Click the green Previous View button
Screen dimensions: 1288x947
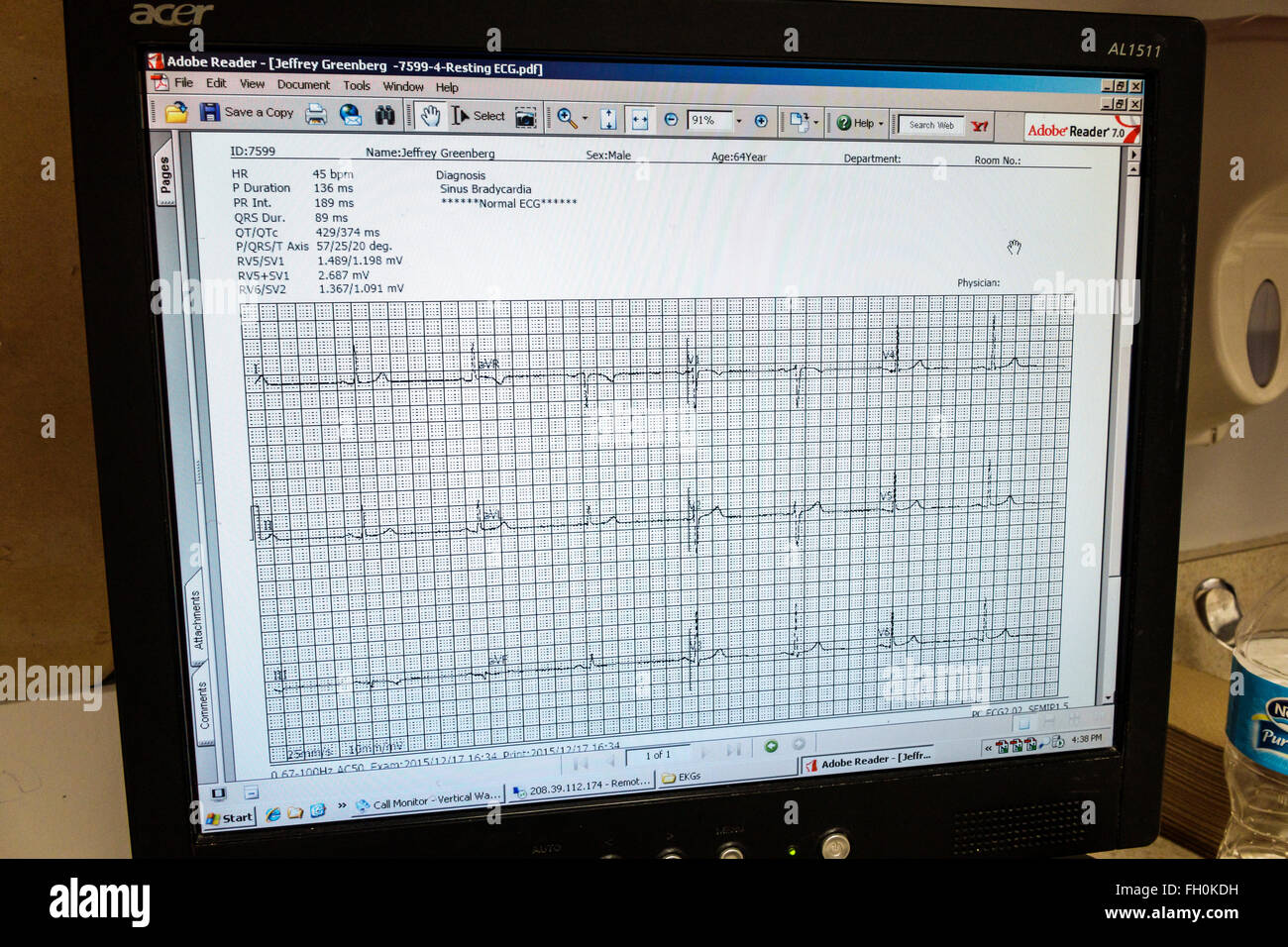click(771, 746)
